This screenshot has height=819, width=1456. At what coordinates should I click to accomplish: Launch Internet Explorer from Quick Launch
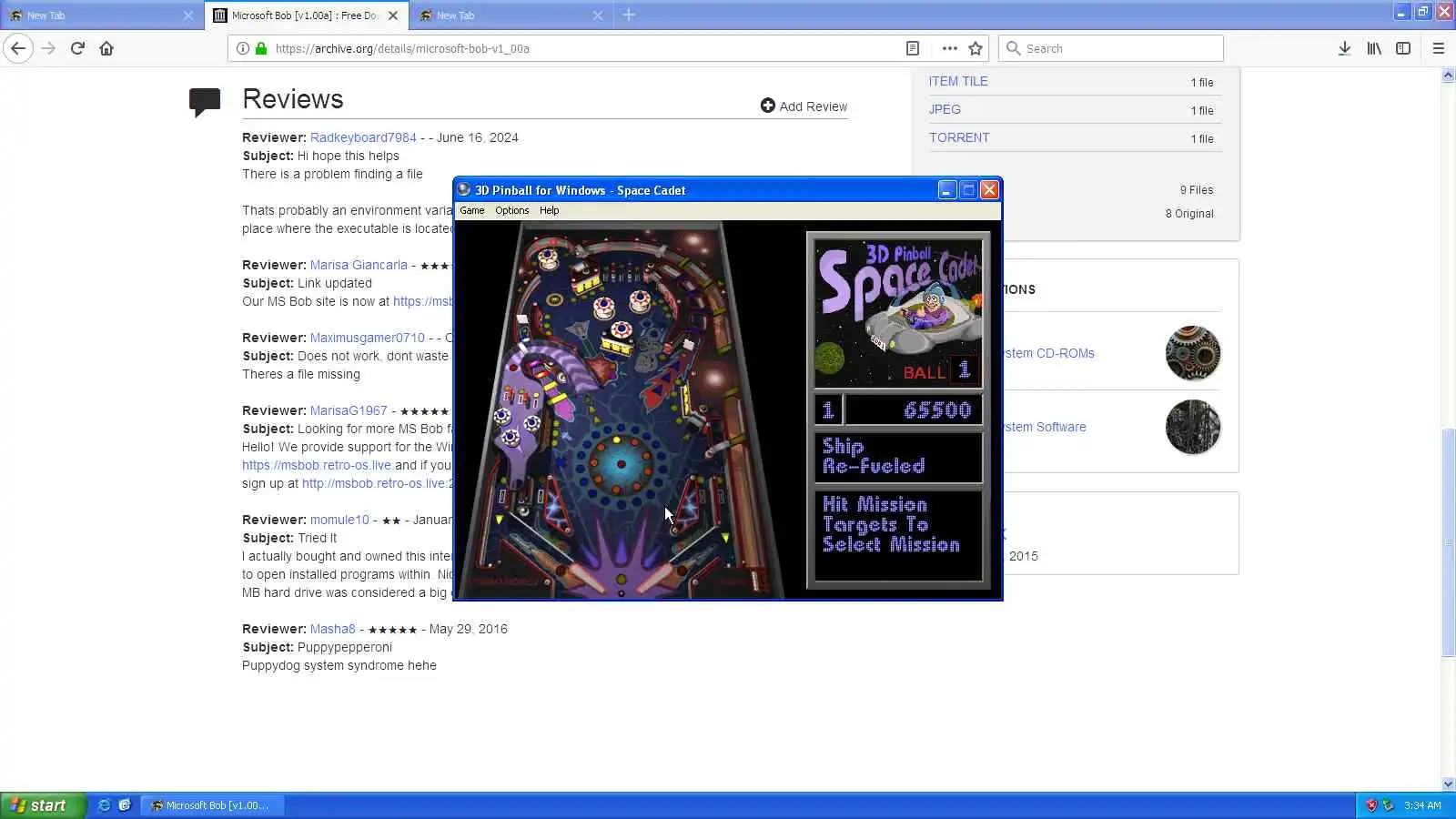click(104, 805)
